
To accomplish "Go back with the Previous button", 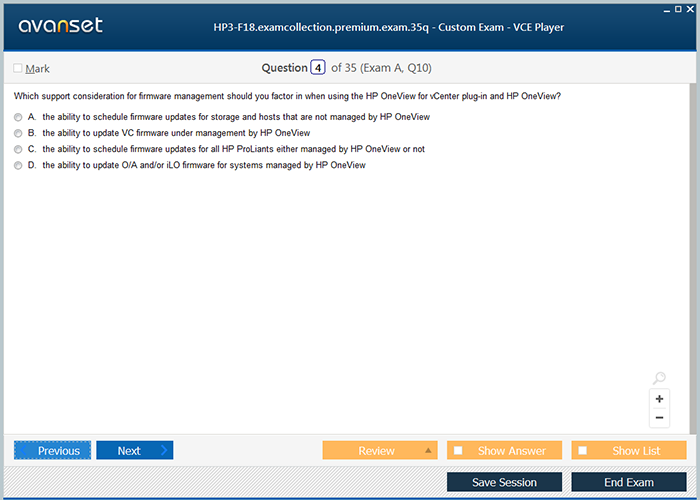I will pos(53,451).
